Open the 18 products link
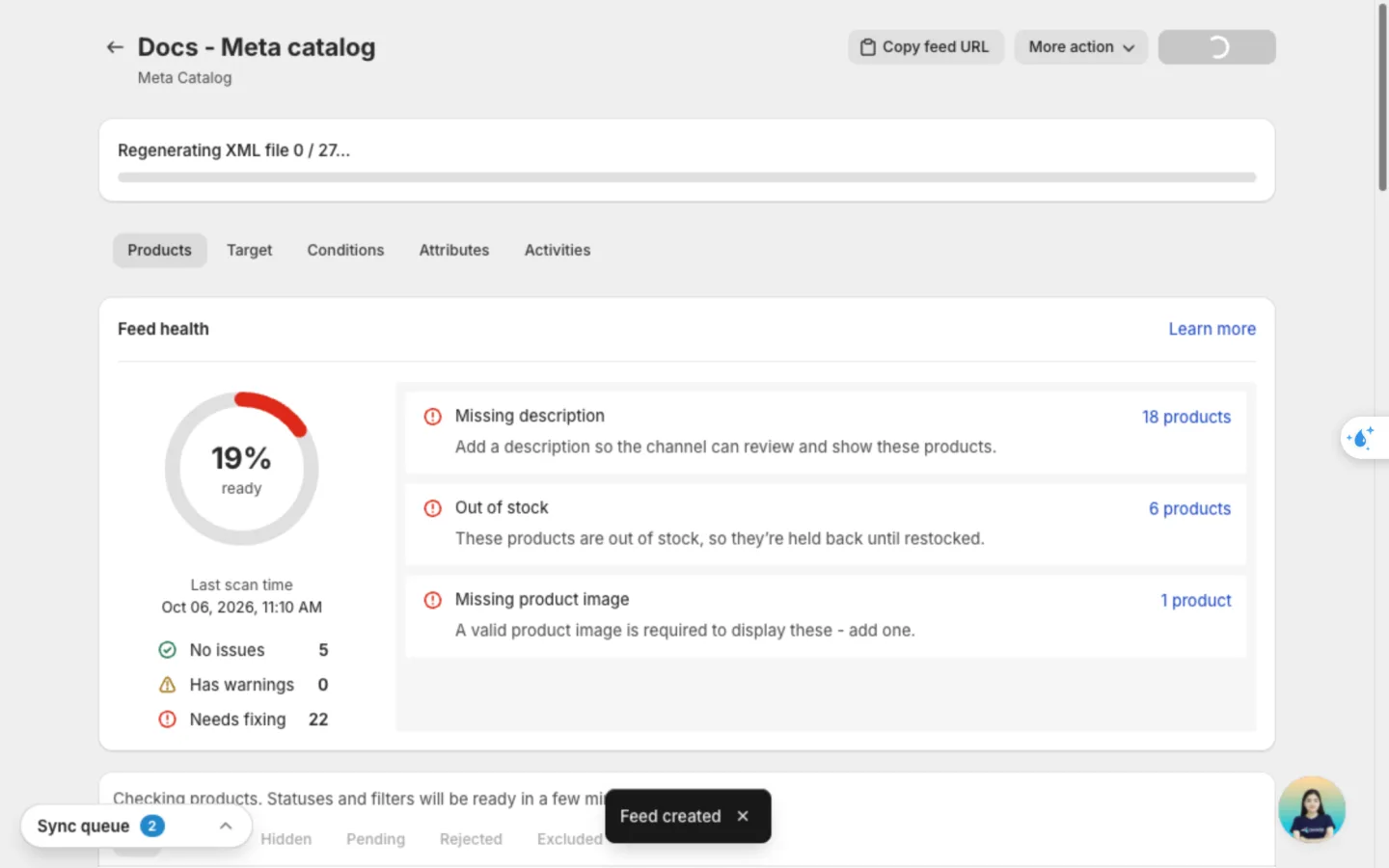Viewport: 1389px width, 868px height. pyautogui.click(x=1186, y=417)
